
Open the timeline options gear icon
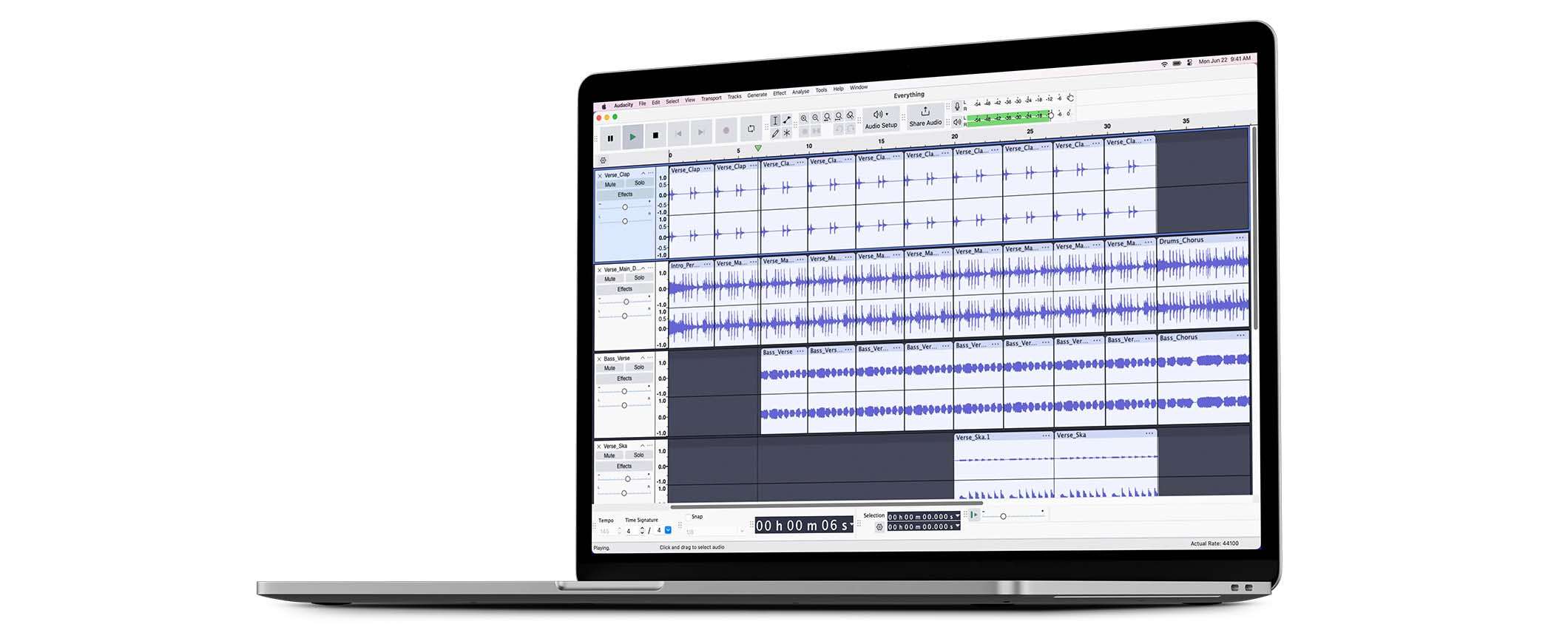pos(603,160)
